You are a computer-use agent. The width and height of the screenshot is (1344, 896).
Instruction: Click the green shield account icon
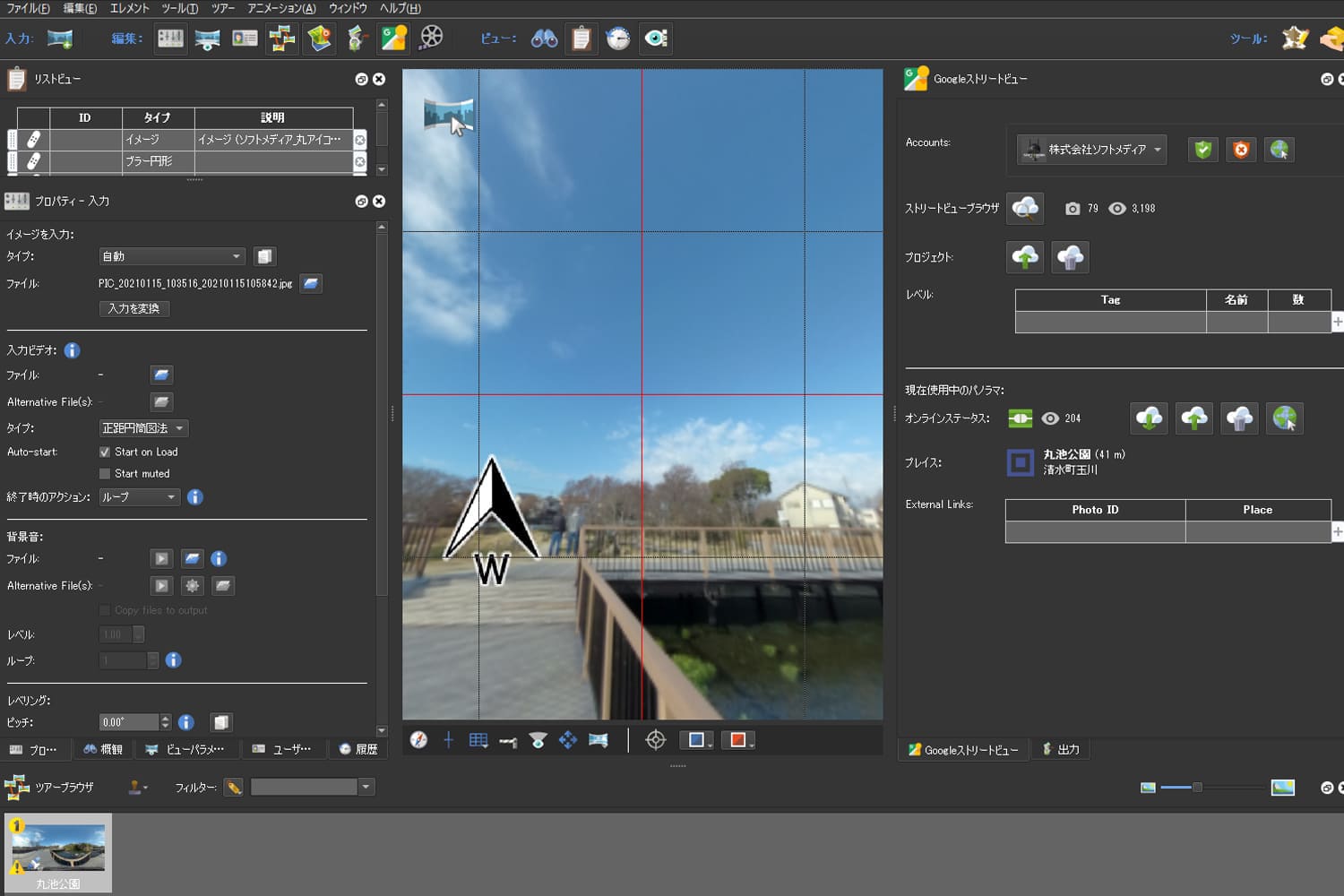coord(1202,150)
